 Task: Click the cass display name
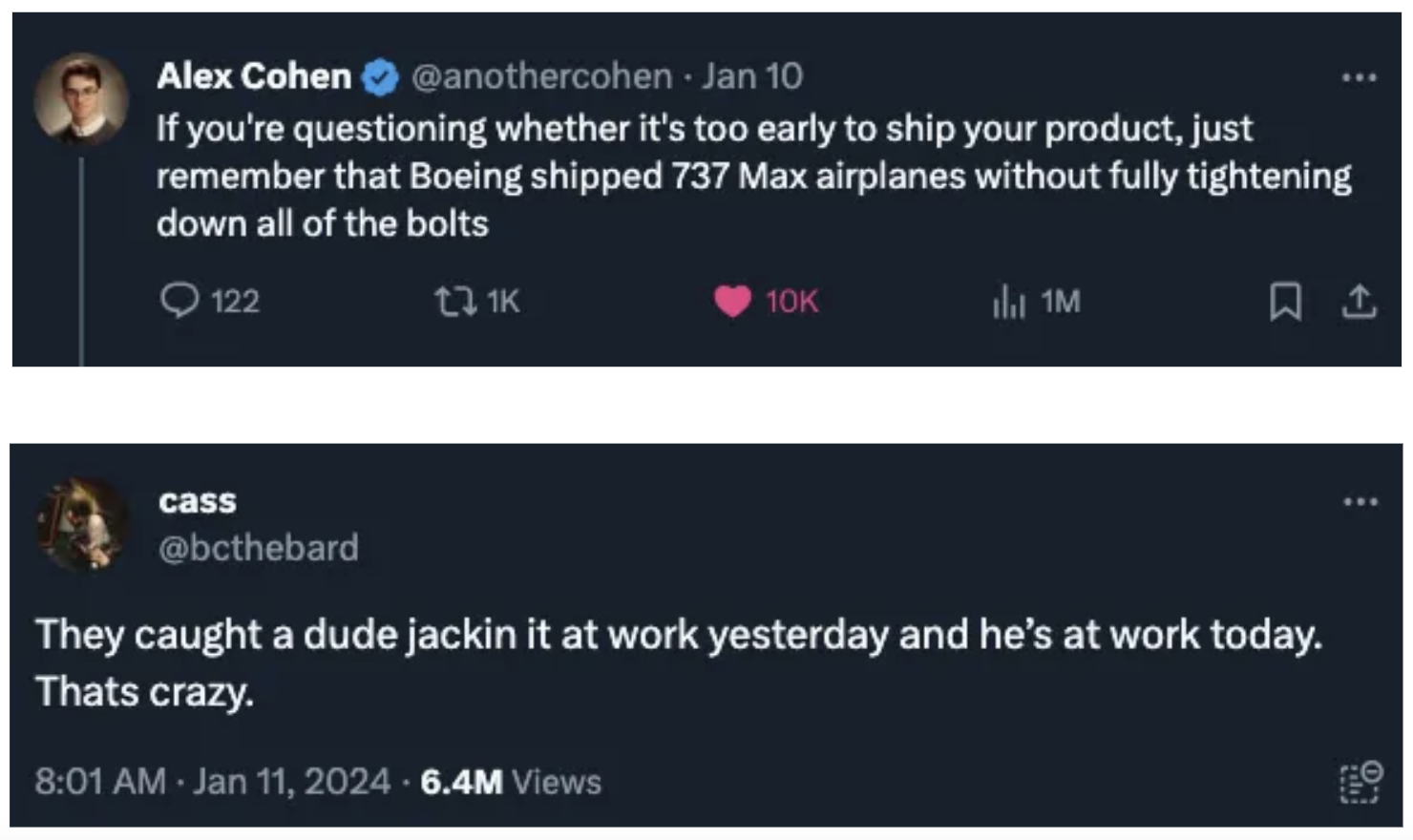pyautogui.click(x=198, y=501)
